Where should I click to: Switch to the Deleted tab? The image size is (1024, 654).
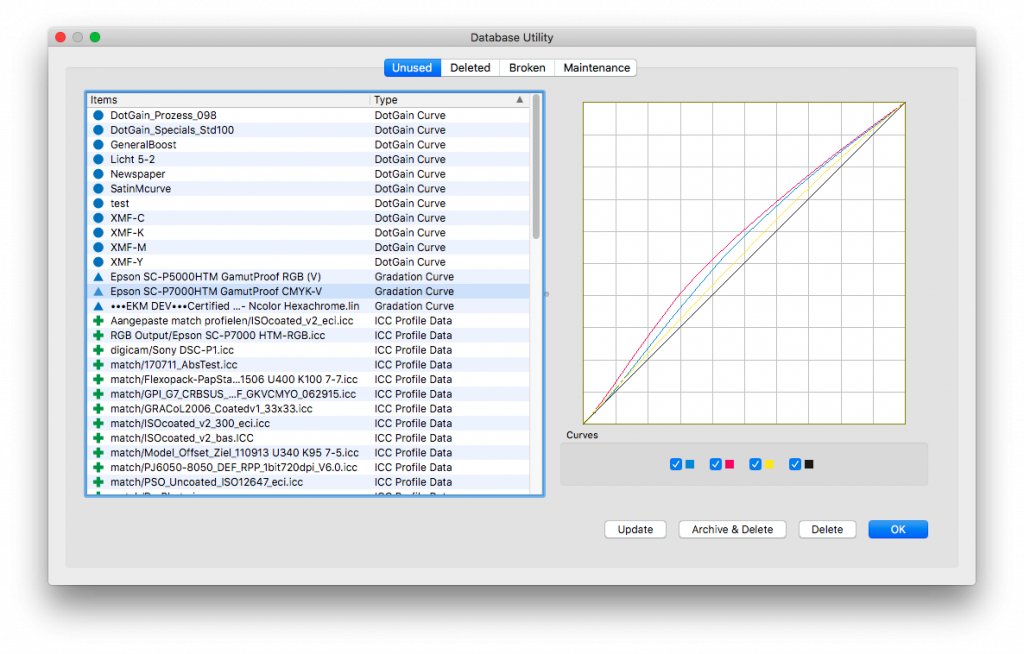(x=470, y=67)
